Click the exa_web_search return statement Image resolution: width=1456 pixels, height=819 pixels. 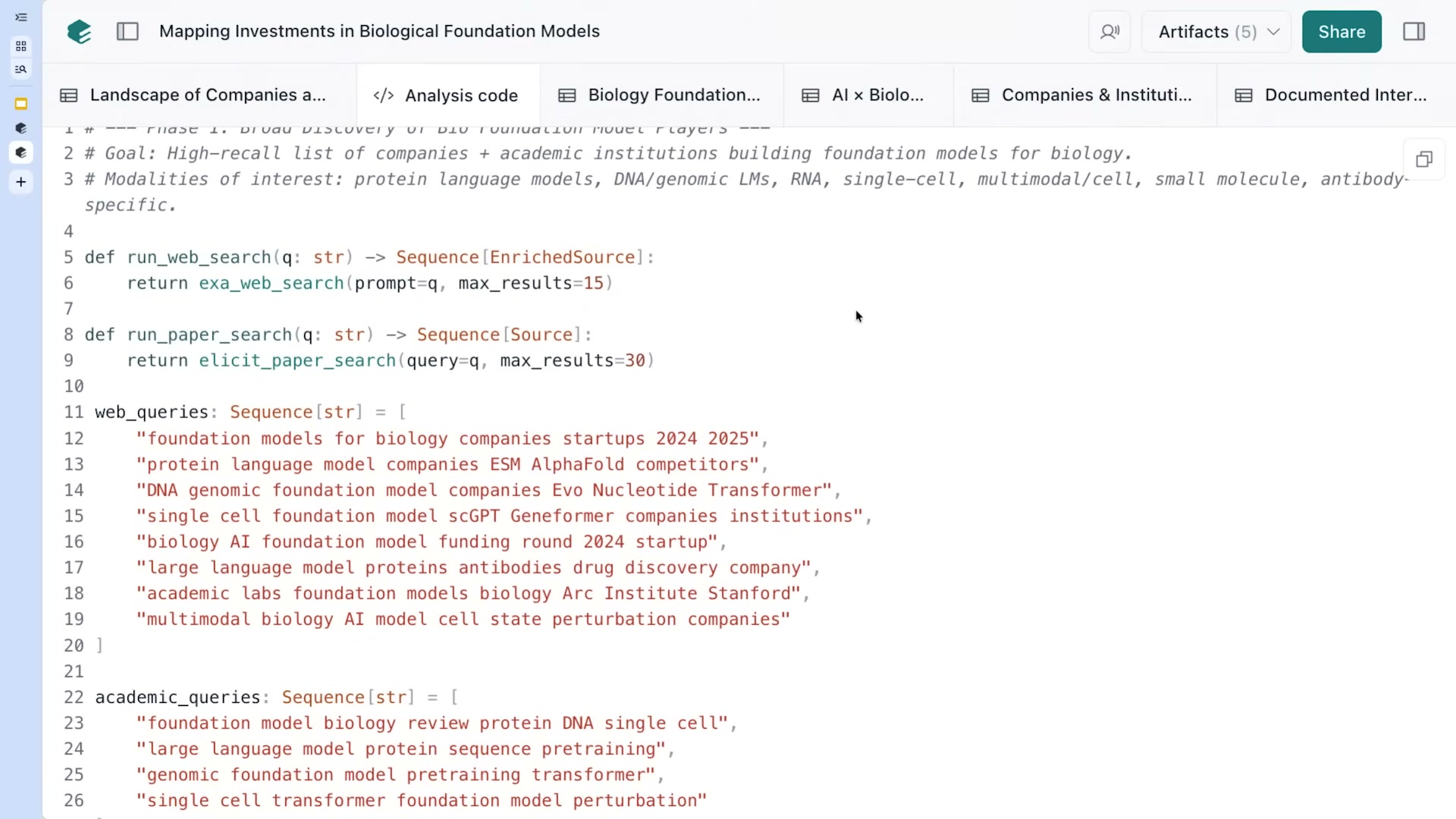[370, 284]
